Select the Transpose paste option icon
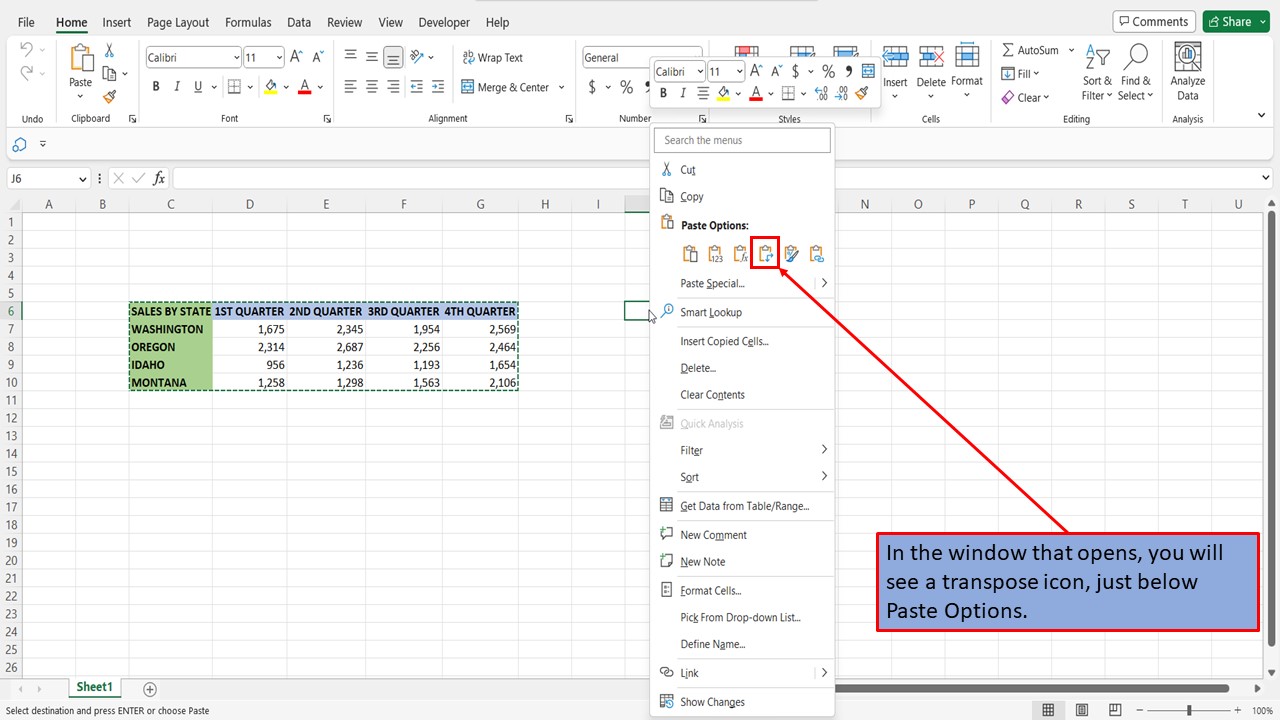This screenshot has width=1280, height=720. (x=765, y=253)
